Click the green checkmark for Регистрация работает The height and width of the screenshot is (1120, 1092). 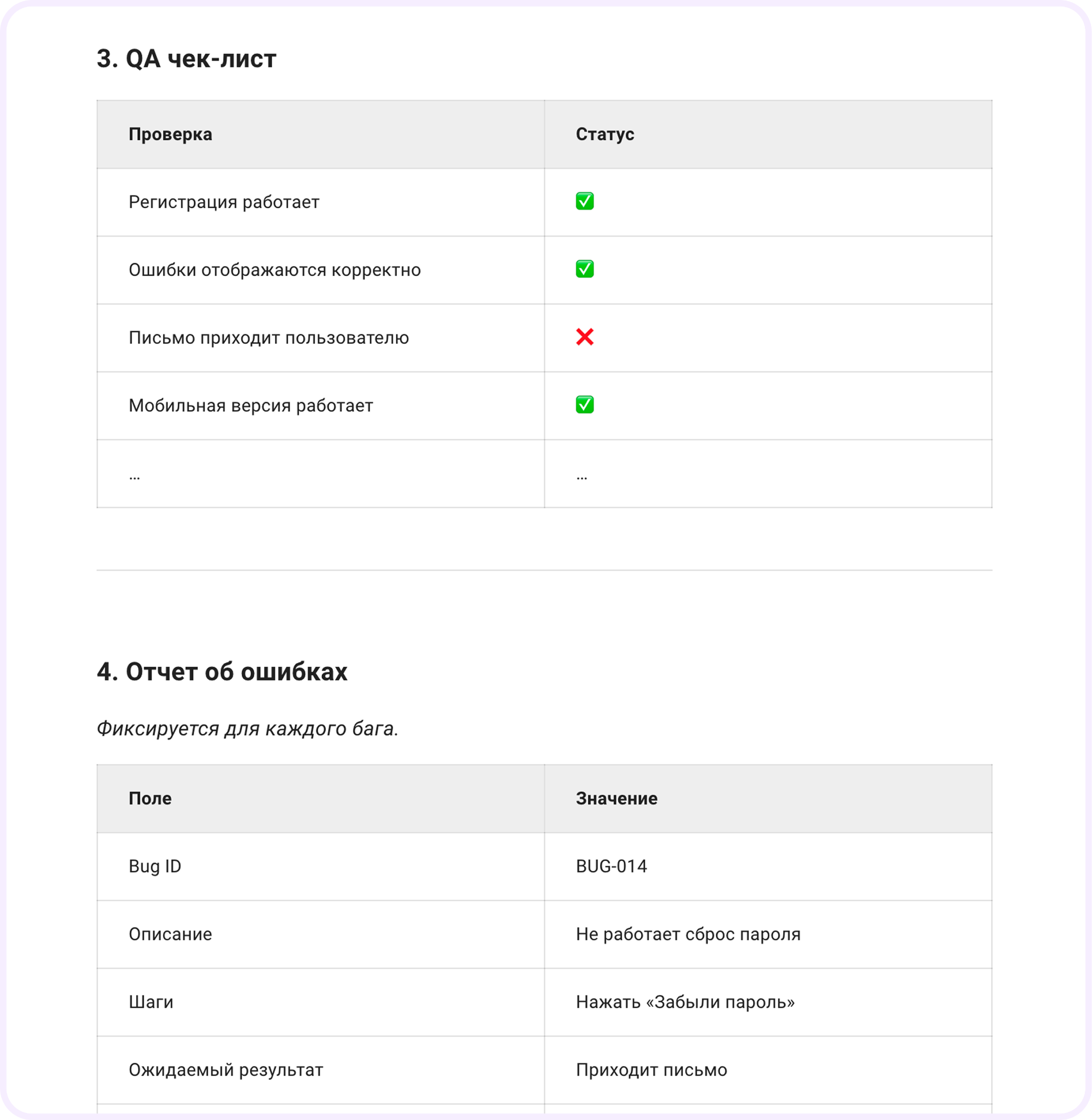pyautogui.click(x=585, y=201)
